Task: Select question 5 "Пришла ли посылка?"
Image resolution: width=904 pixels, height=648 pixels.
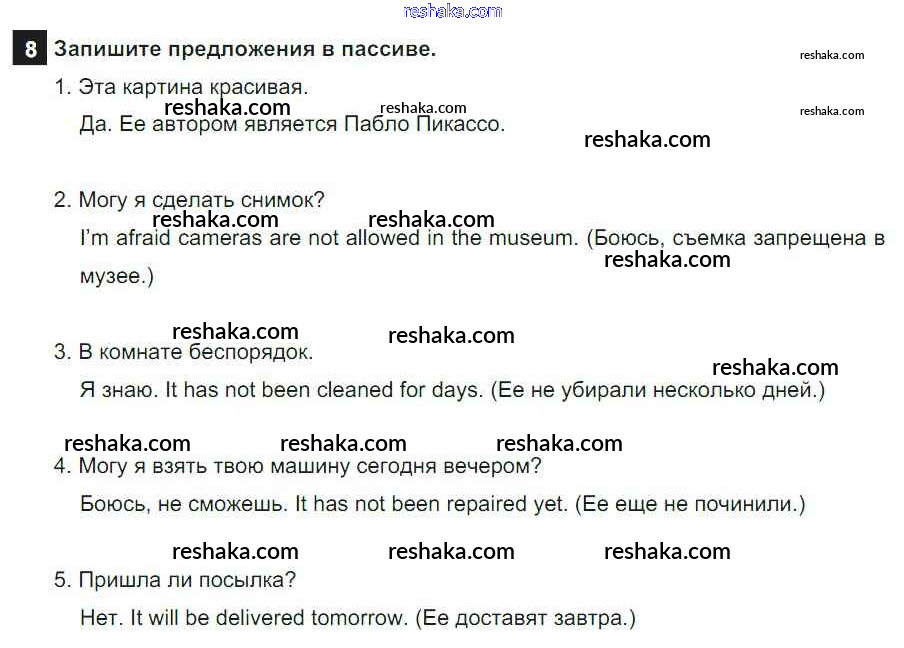Action: [176, 580]
